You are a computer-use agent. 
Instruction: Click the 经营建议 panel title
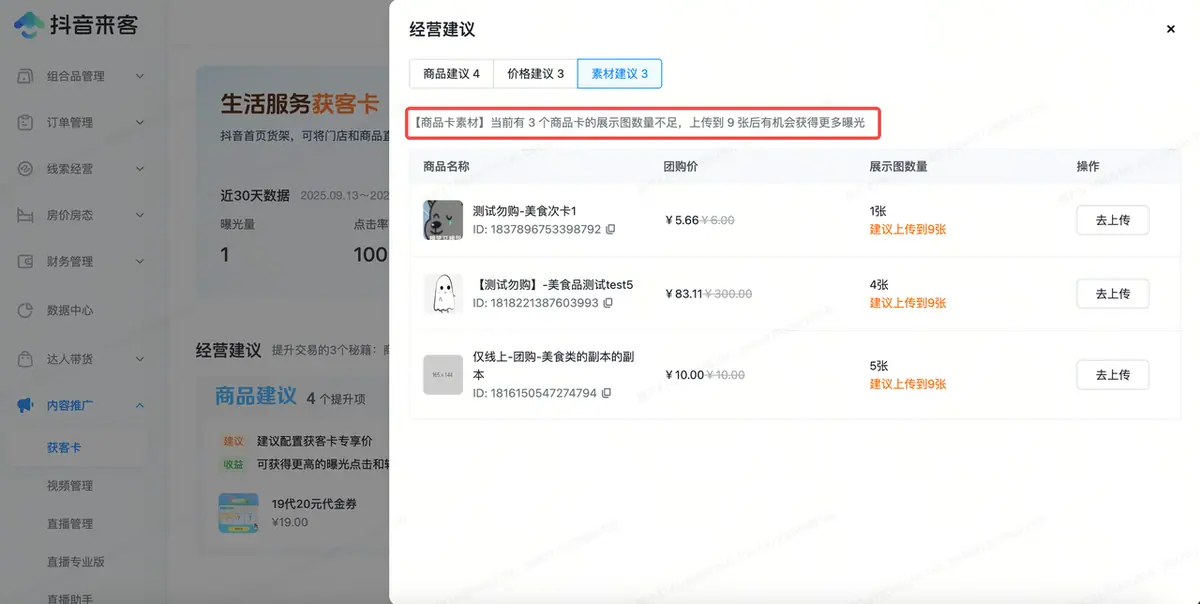click(x=440, y=29)
